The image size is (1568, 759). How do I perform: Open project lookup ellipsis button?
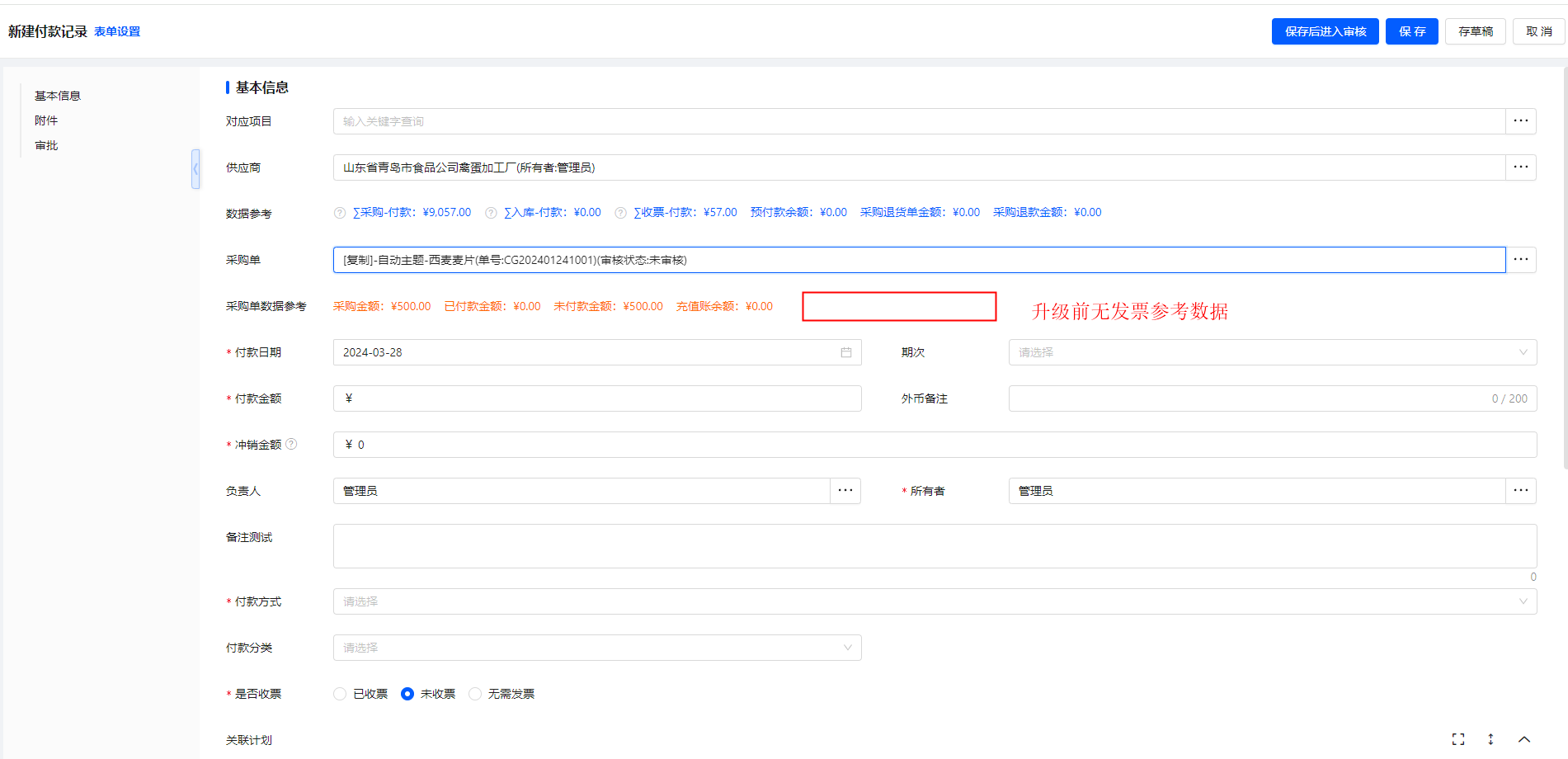pos(1521,121)
